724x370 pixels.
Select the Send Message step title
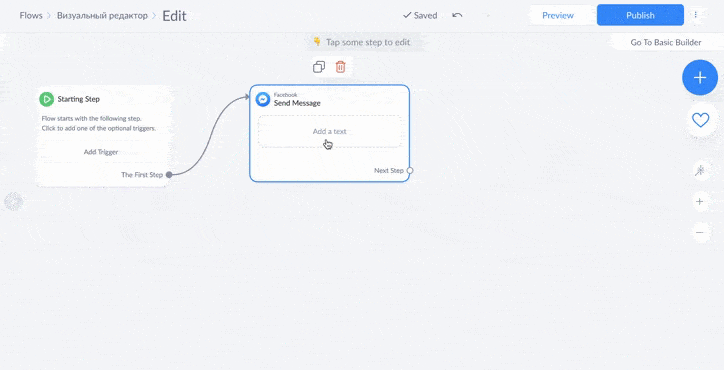(x=297, y=103)
